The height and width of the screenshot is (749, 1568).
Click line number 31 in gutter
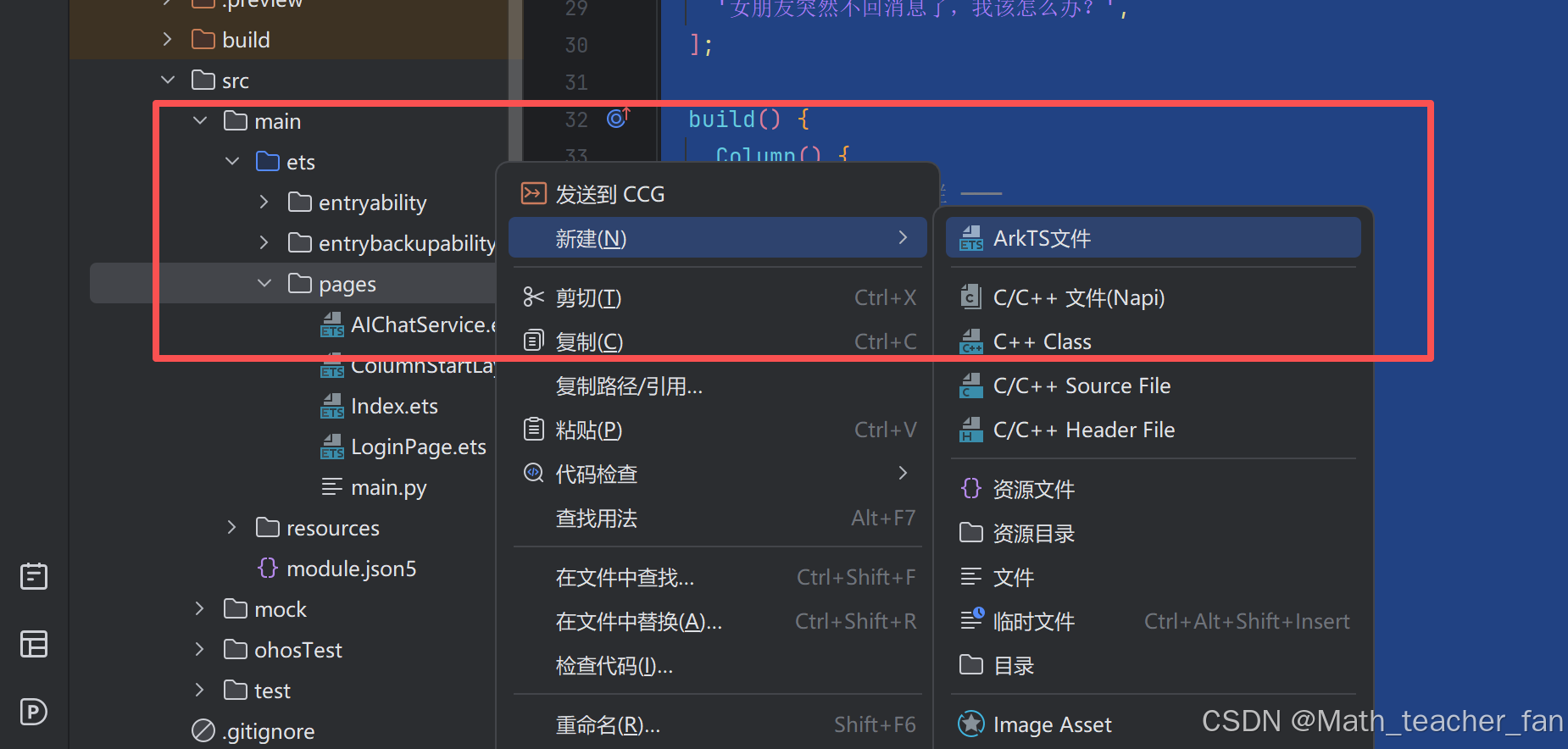pos(576,82)
